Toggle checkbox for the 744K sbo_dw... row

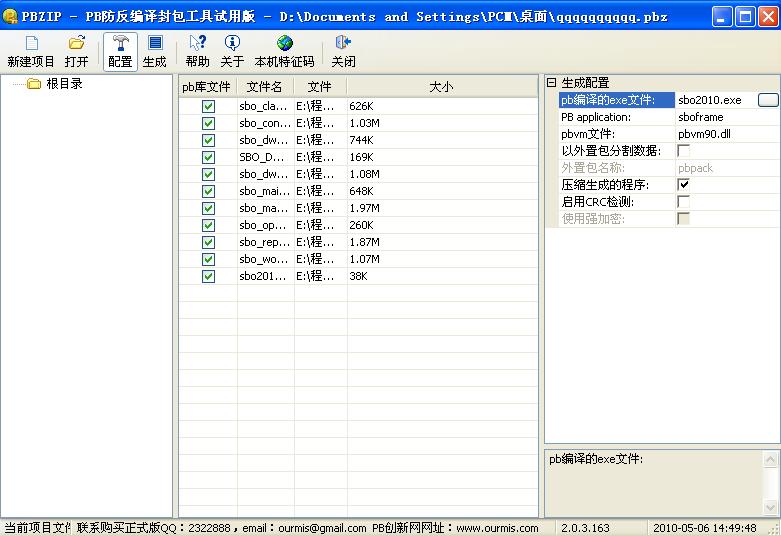208,140
